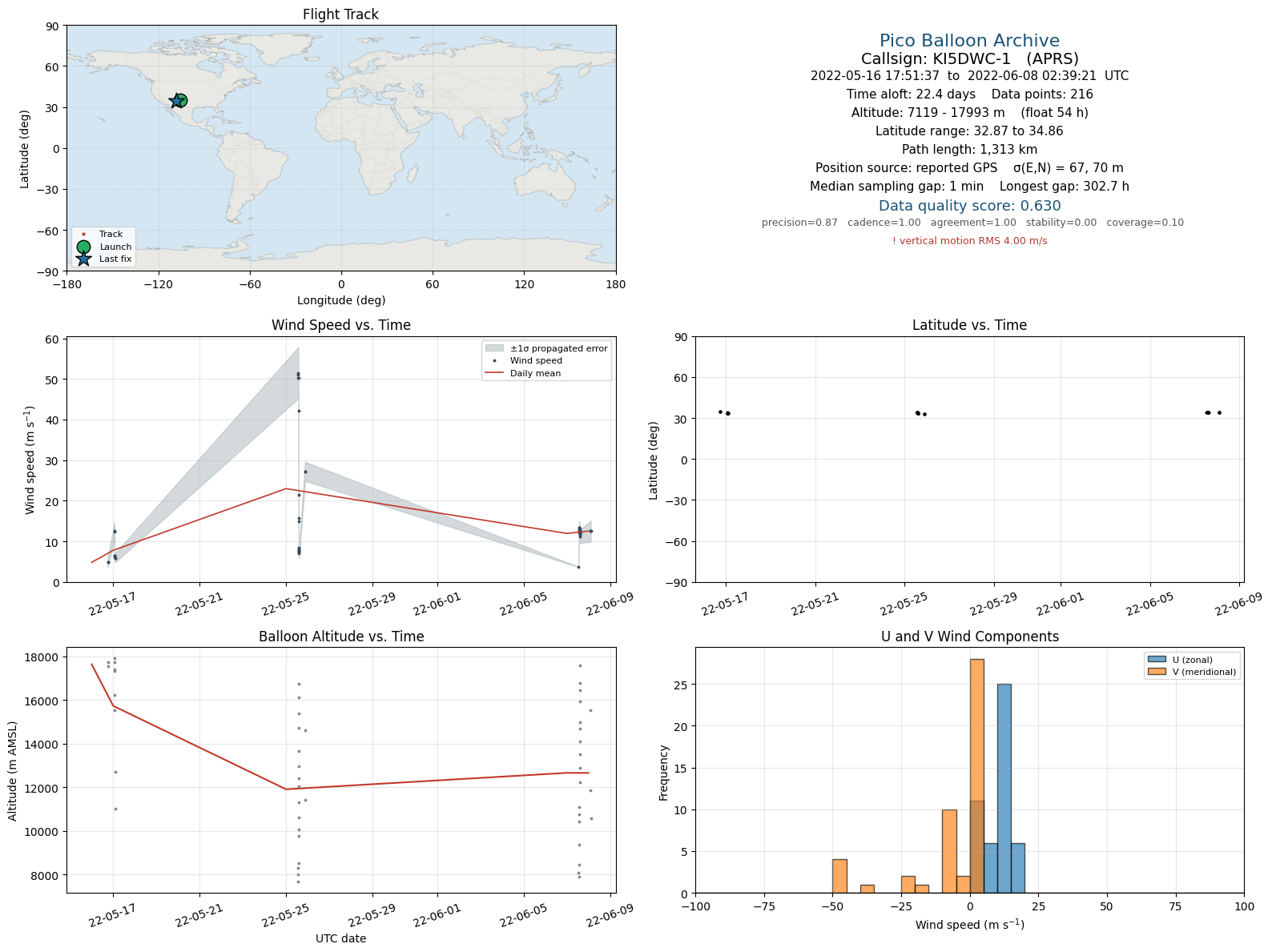Screen dimensions: 1272x952
Task: Click the Wind speed dot in the legend
Action: coord(494,361)
